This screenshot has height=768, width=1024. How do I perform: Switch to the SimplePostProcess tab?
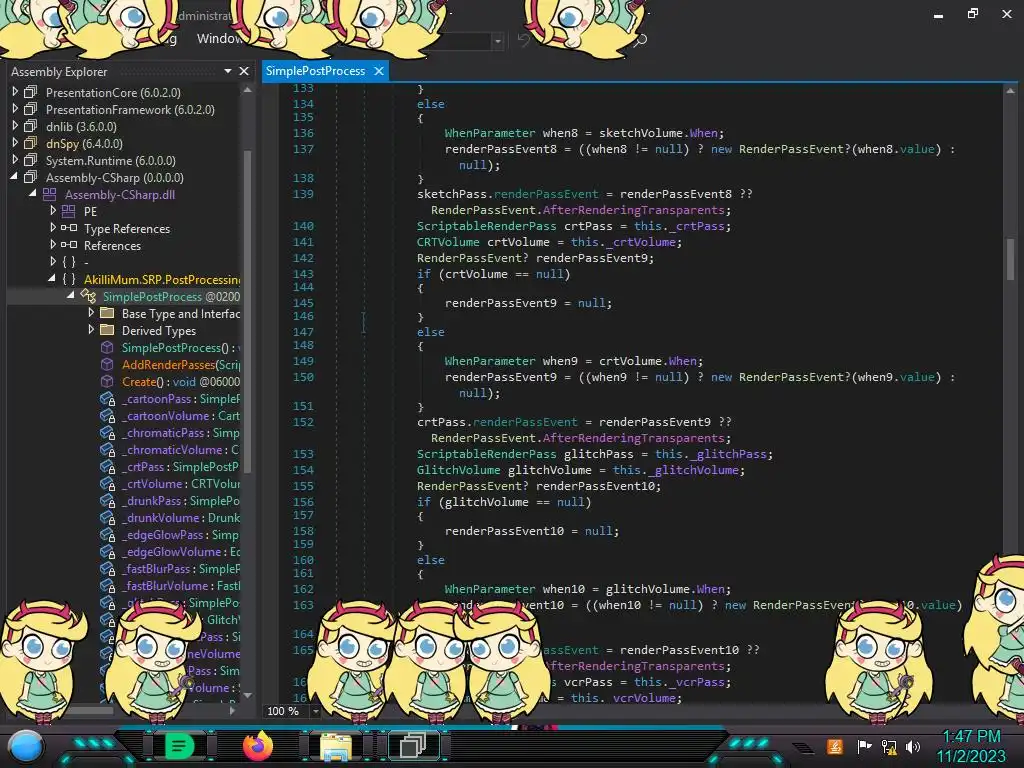pos(315,71)
